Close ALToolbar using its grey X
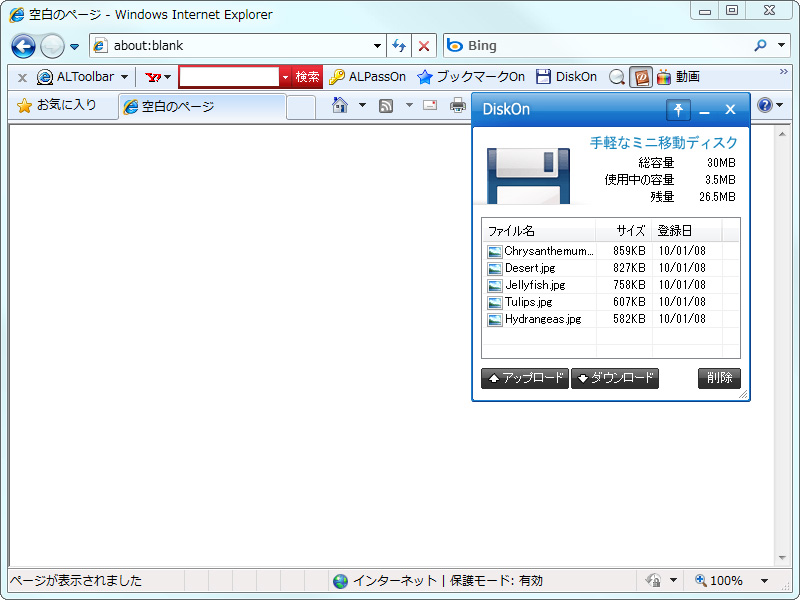The width and height of the screenshot is (800, 600). tap(22, 78)
